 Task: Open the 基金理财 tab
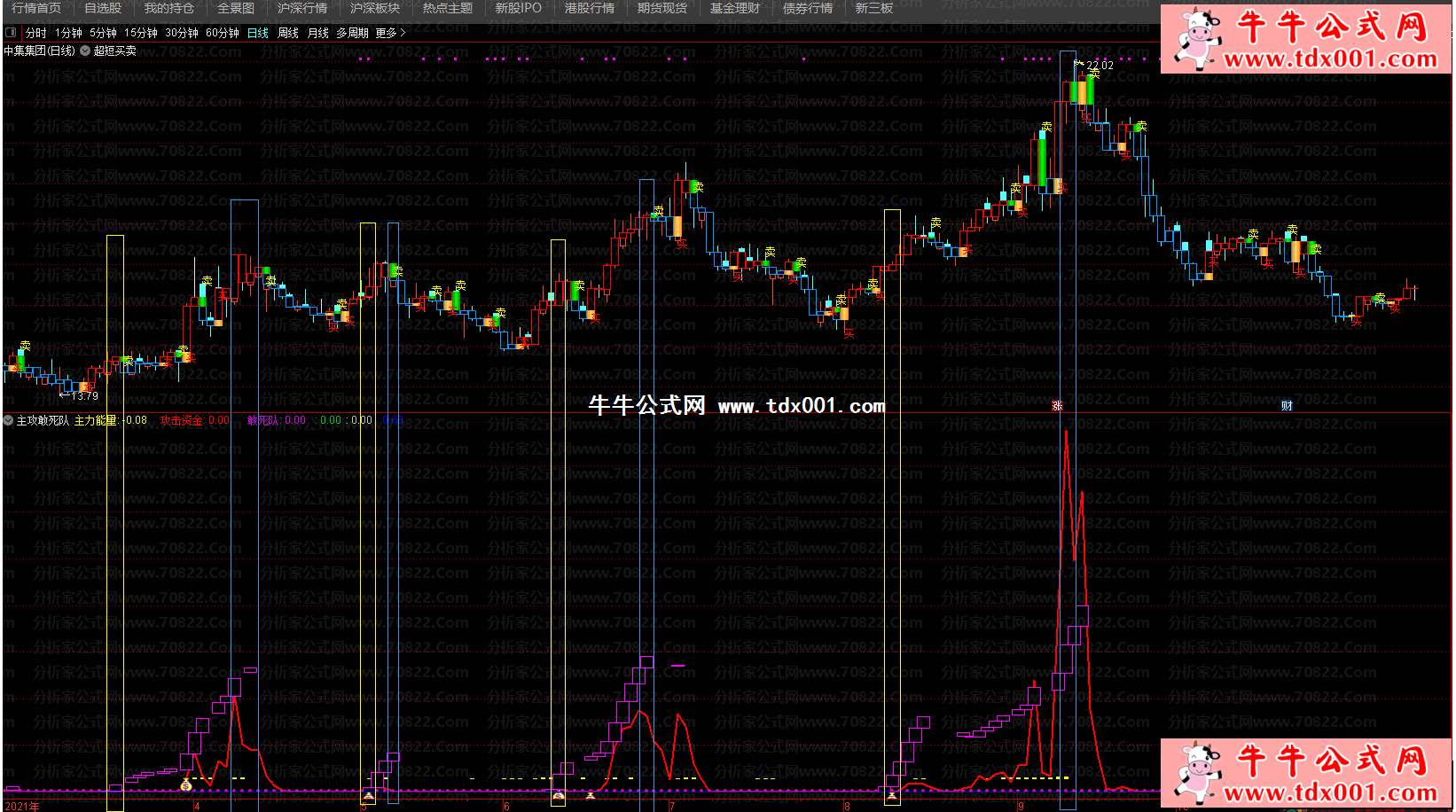pos(735,8)
